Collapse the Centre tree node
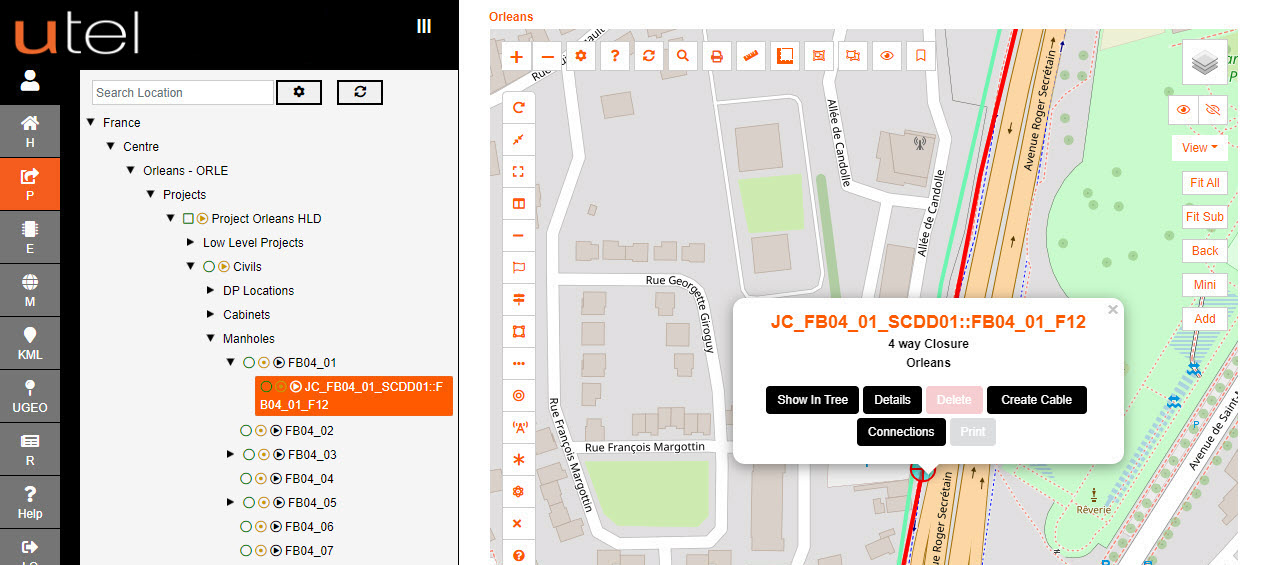 pos(111,147)
